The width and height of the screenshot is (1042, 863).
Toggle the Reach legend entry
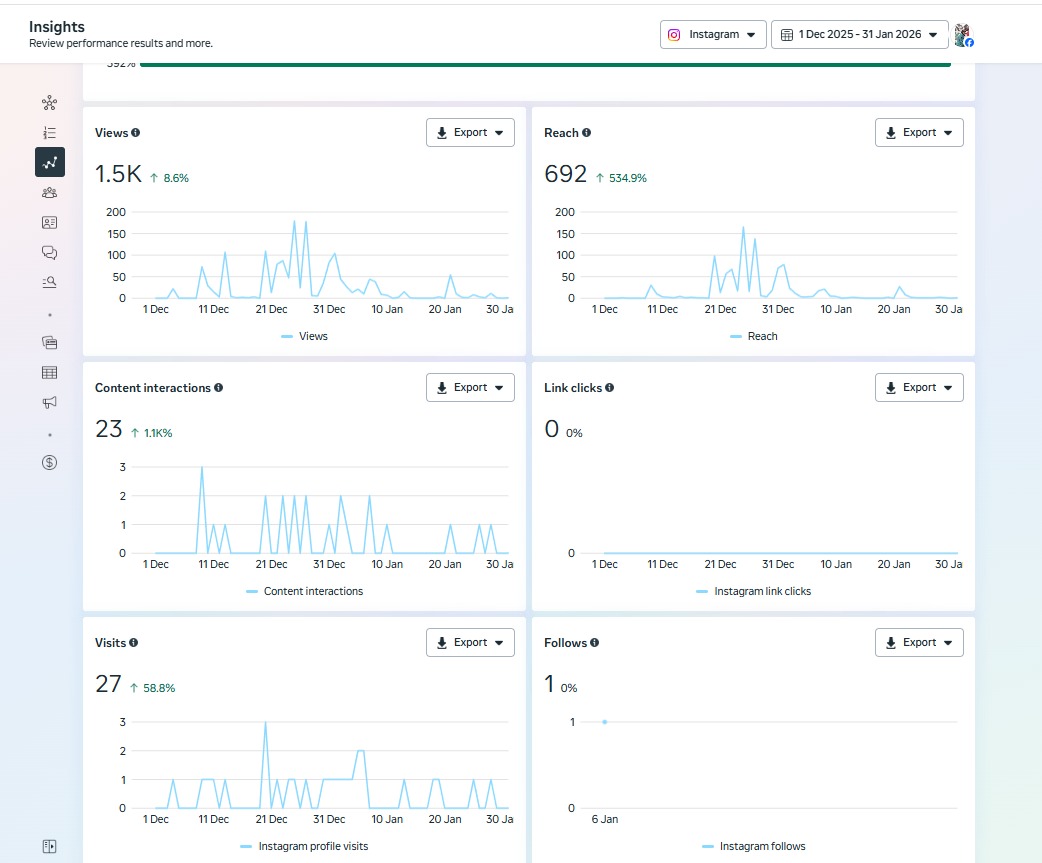(754, 337)
